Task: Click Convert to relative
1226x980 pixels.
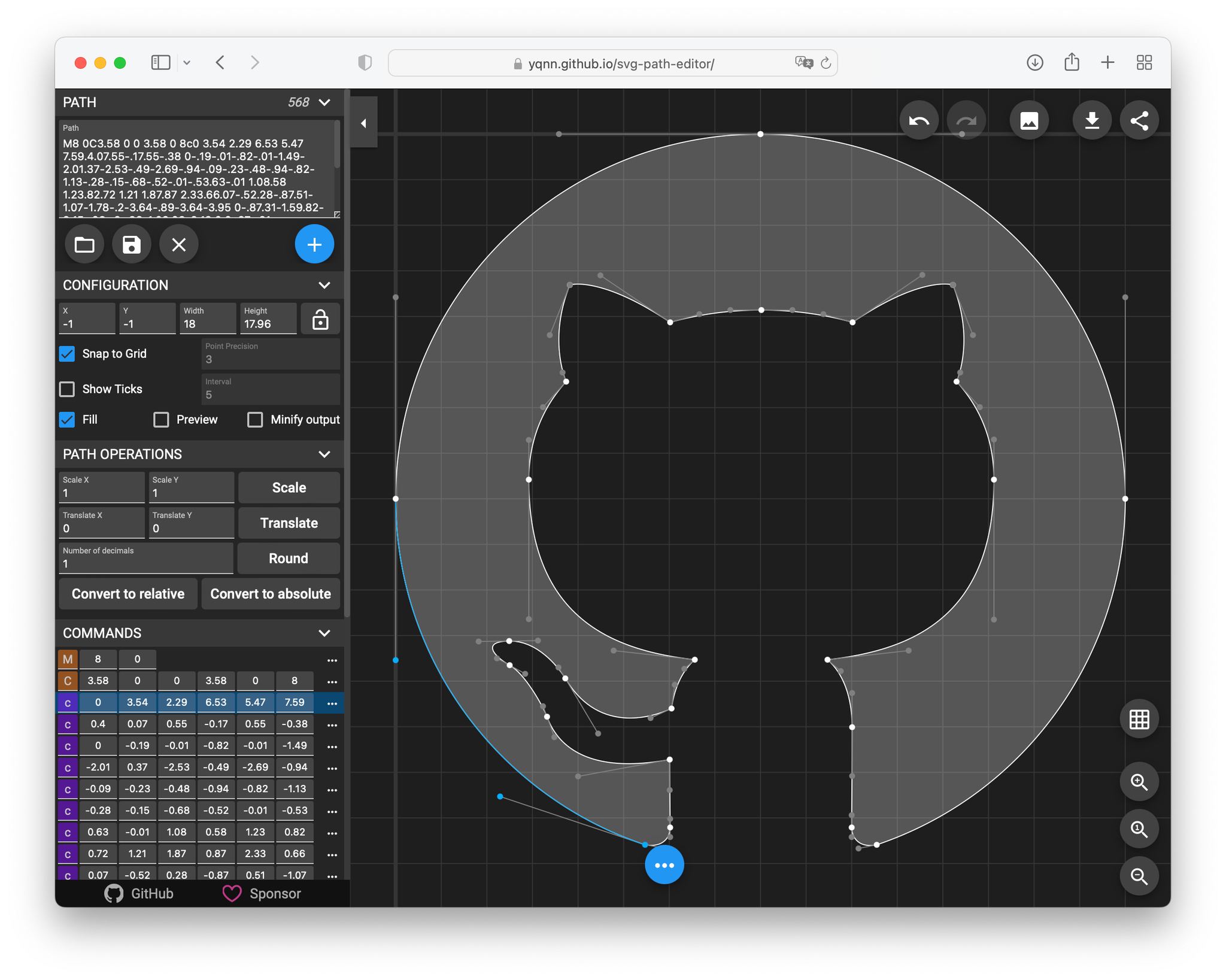Action: coord(128,594)
